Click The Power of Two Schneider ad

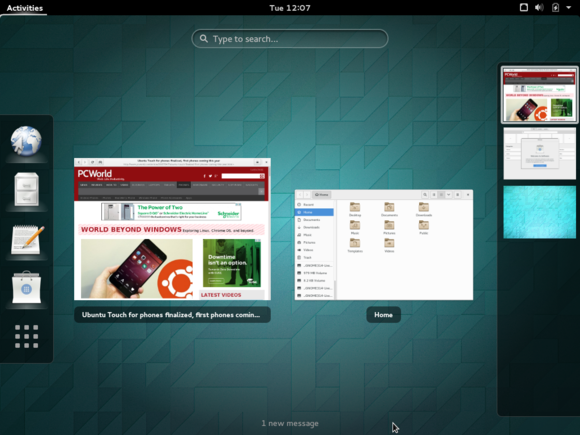click(x=171, y=212)
